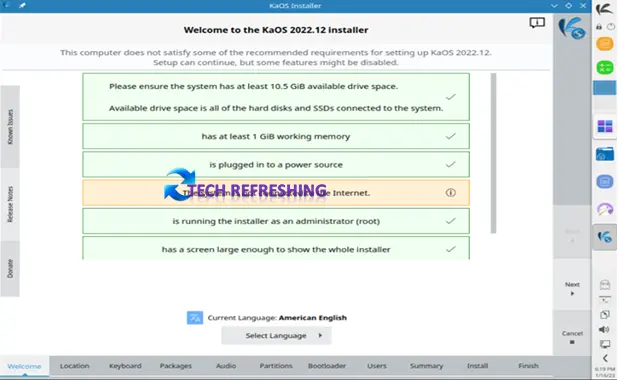Click 'is plugged in to a power source' row
Image resolution: width=619 pixels, height=381 pixels.
click(x=276, y=165)
